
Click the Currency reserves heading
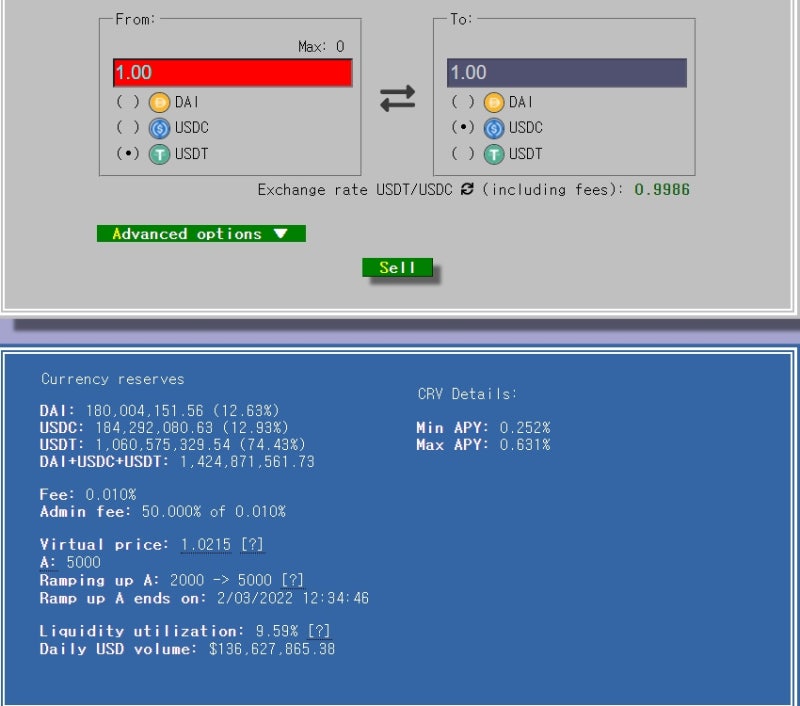pos(113,379)
